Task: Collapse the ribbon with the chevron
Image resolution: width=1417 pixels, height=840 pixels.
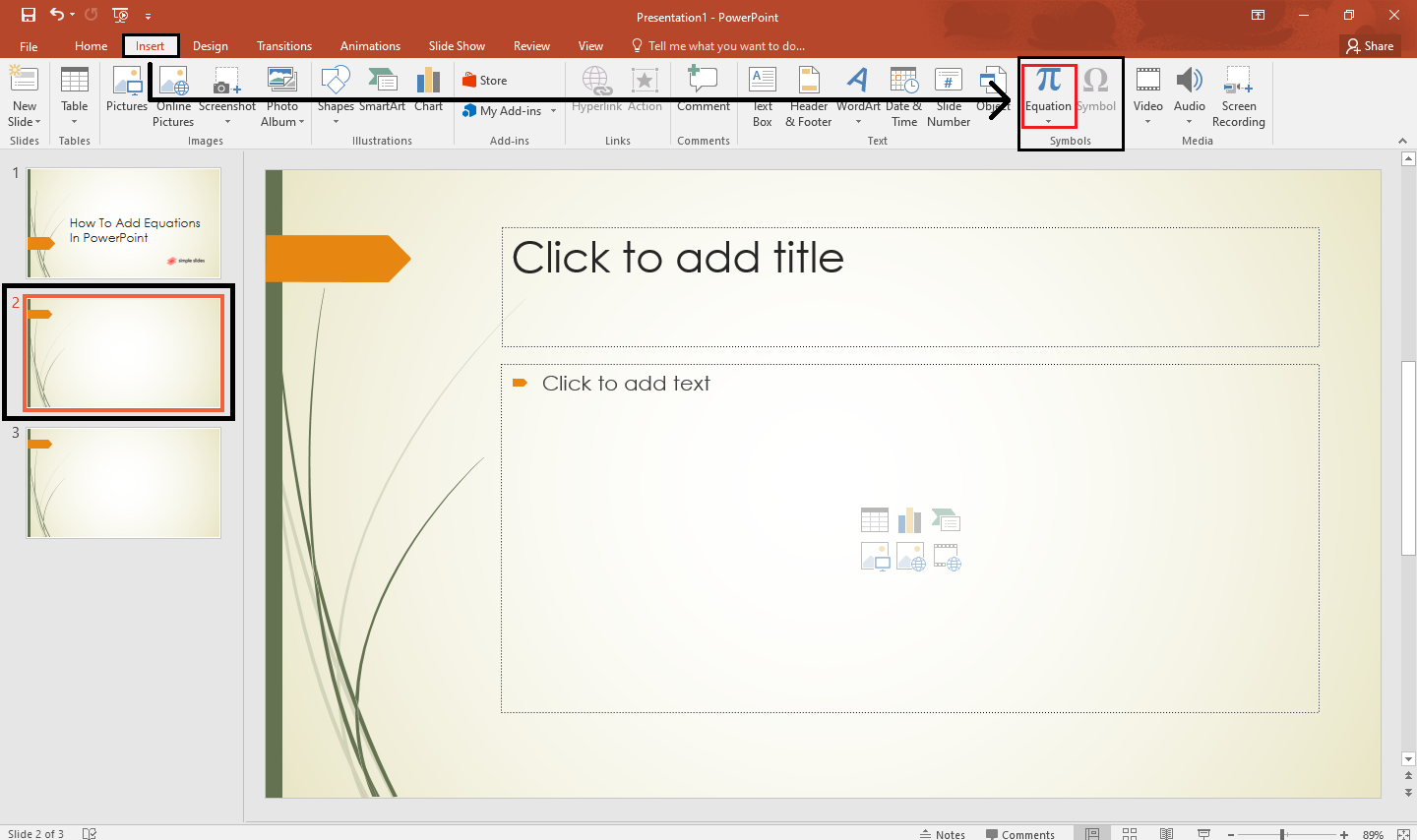Action: tap(1402, 141)
